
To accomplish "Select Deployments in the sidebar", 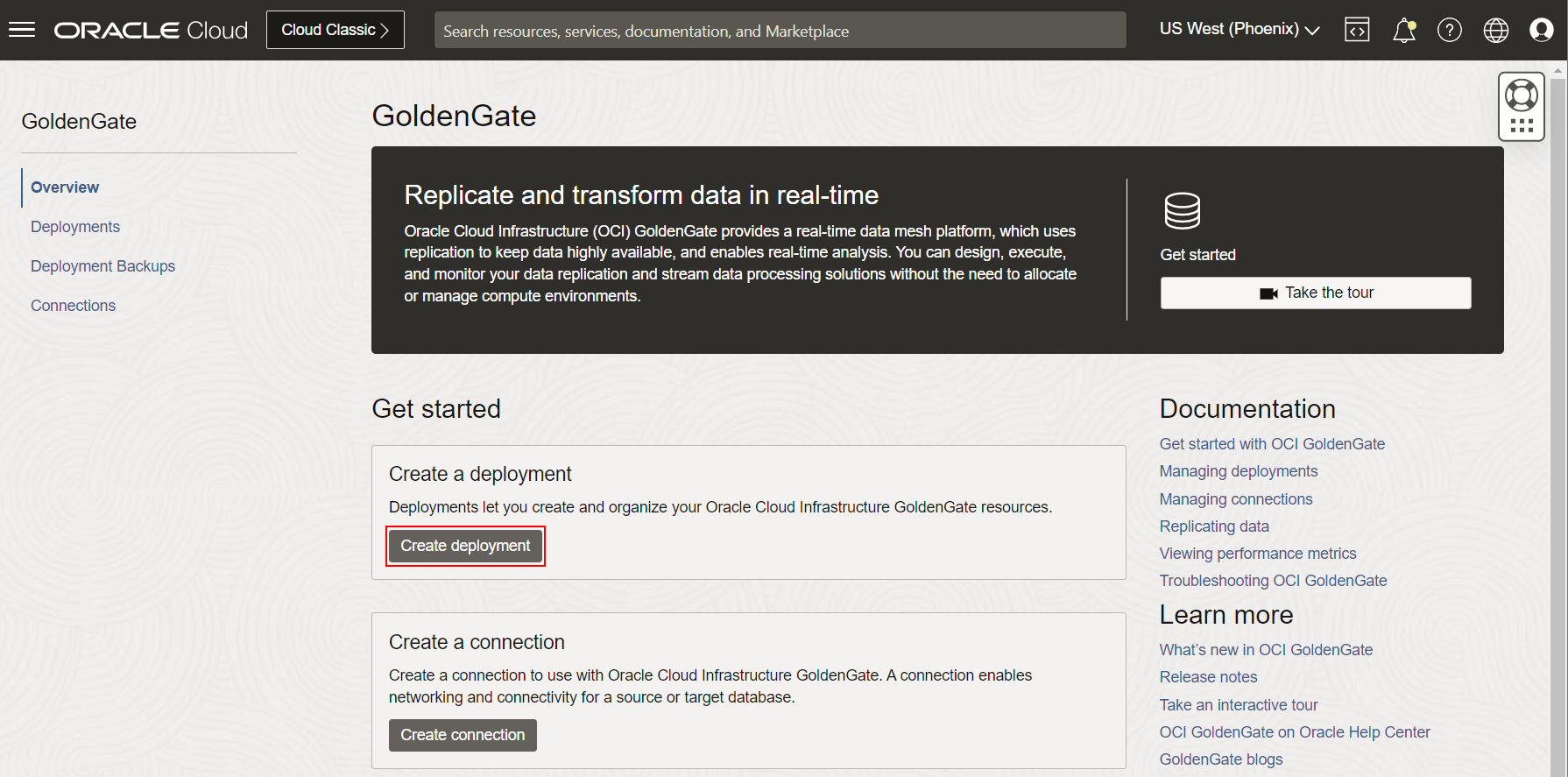I will click(75, 227).
